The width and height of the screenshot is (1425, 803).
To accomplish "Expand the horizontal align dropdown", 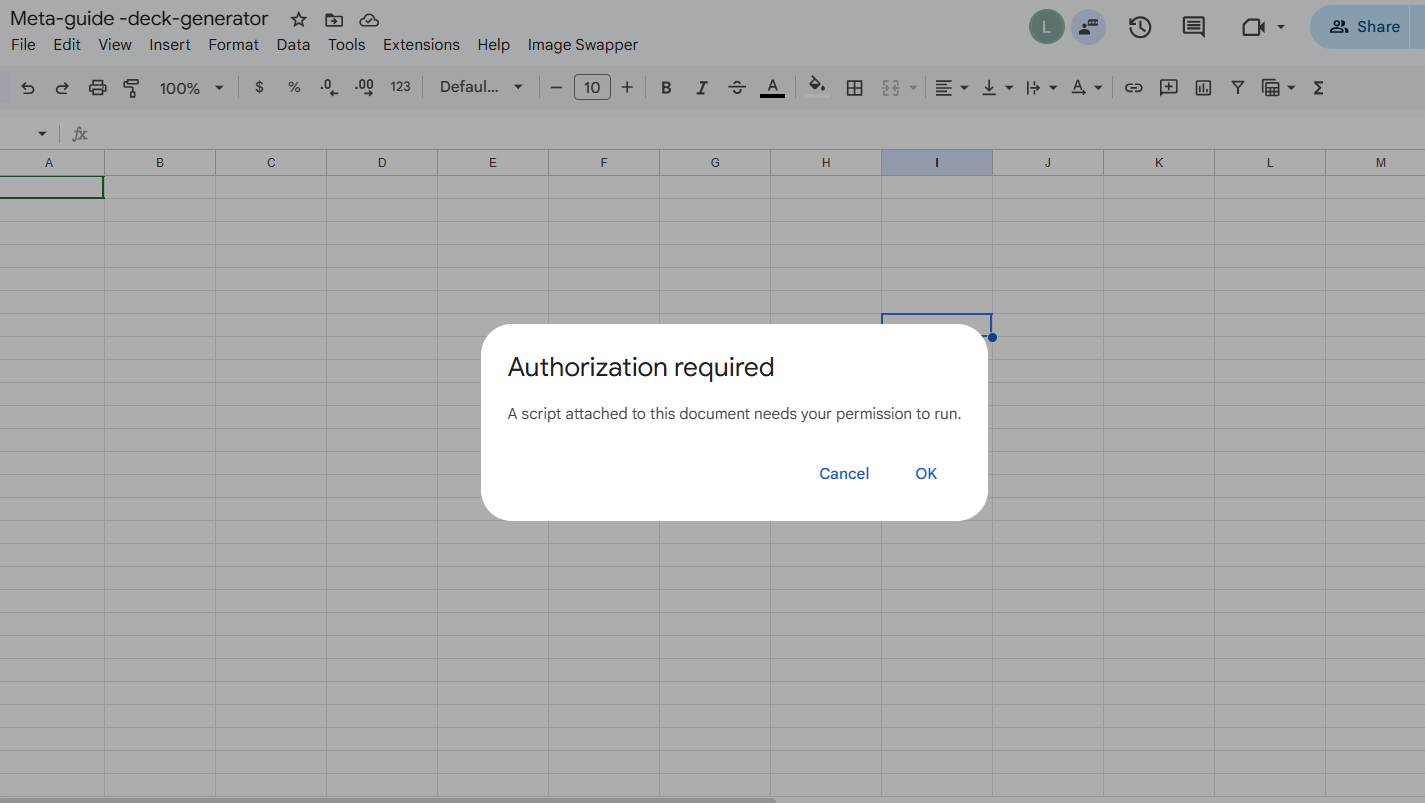I will point(951,88).
